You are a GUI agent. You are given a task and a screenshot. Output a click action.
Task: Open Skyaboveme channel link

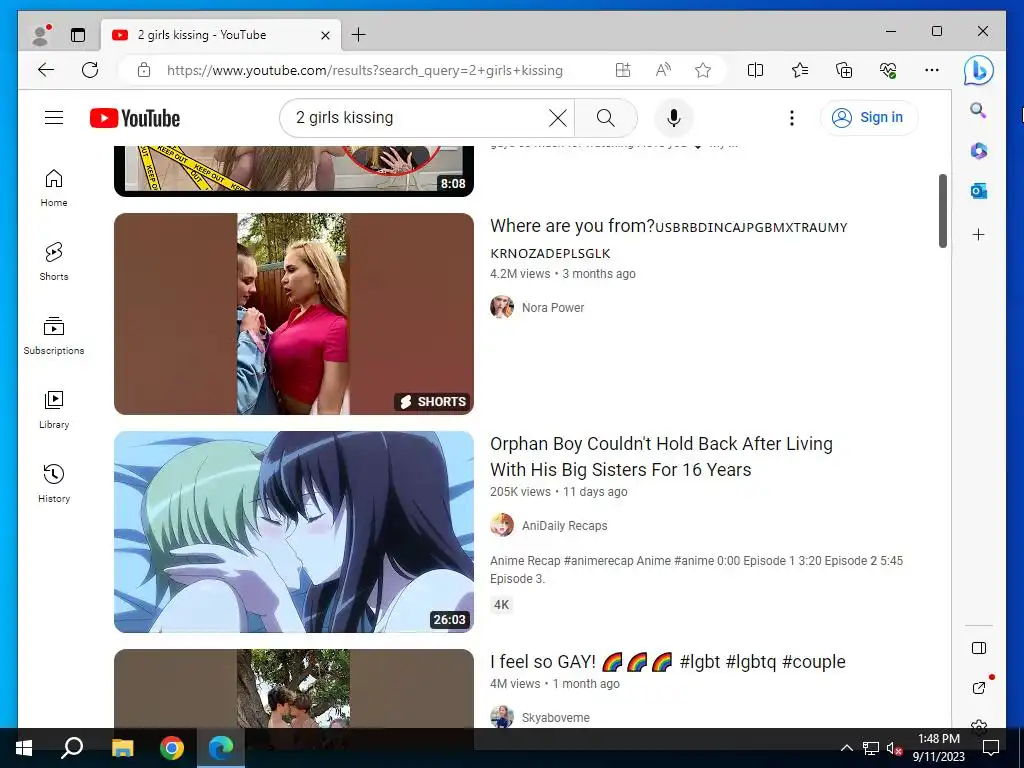coord(555,718)
